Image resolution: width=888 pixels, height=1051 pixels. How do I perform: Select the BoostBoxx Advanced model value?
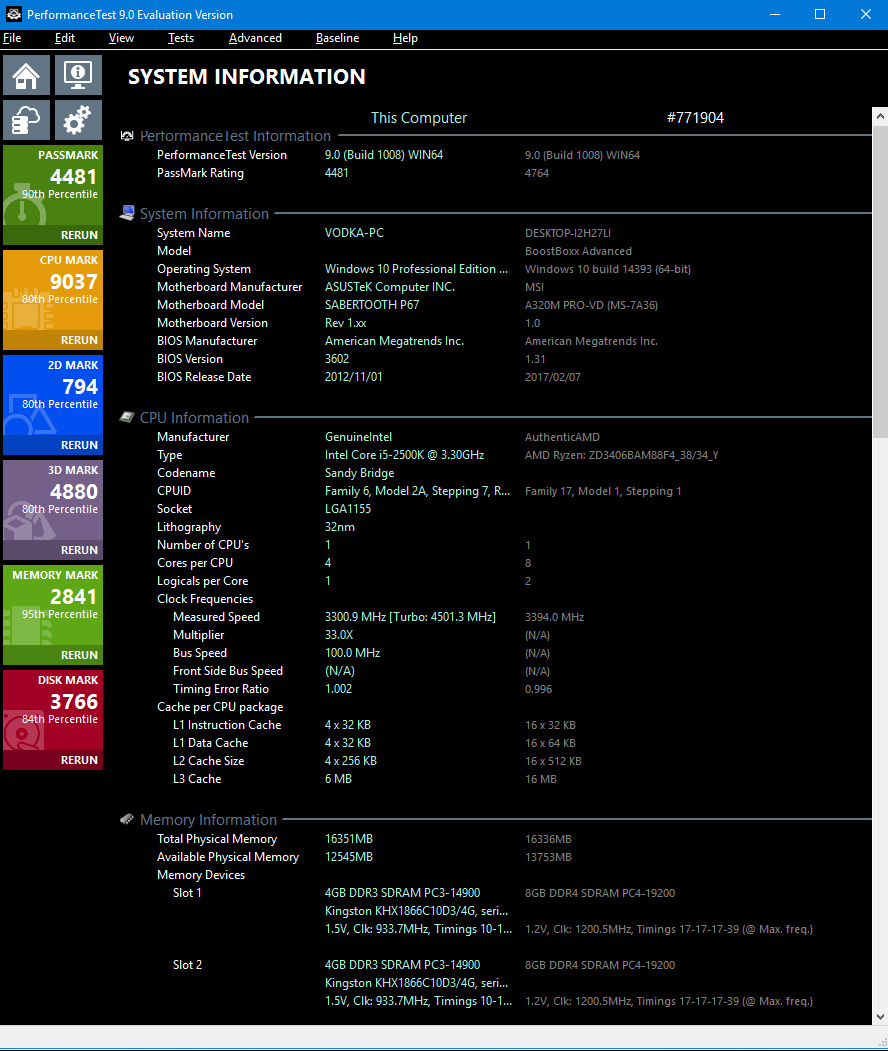click(578, 251)
